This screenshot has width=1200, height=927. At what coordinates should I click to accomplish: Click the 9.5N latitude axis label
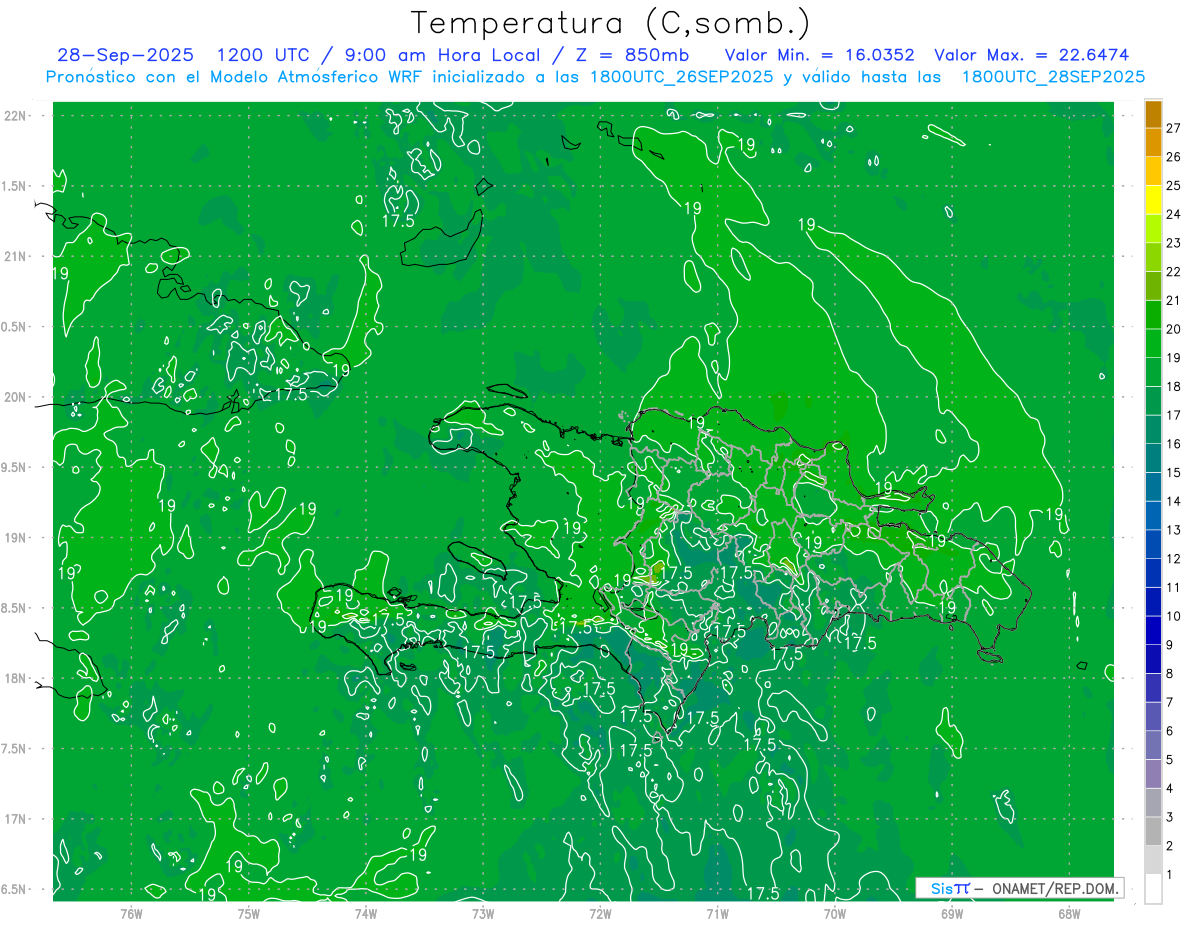coord(14,468)
